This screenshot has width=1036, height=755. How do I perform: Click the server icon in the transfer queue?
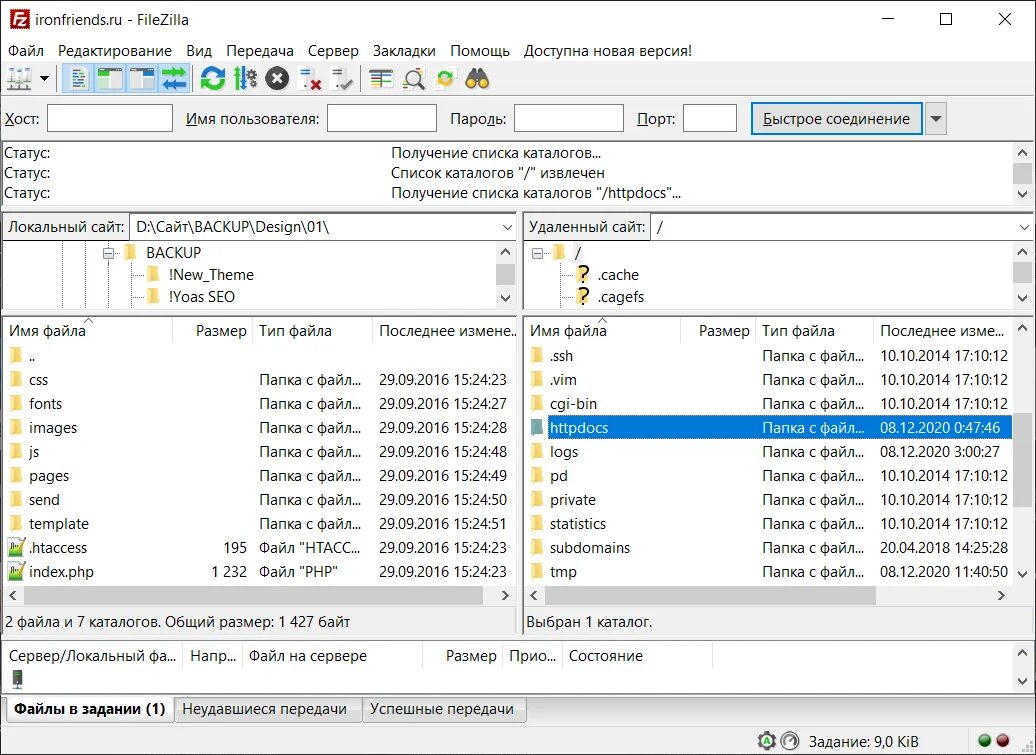tap(17, 679)
